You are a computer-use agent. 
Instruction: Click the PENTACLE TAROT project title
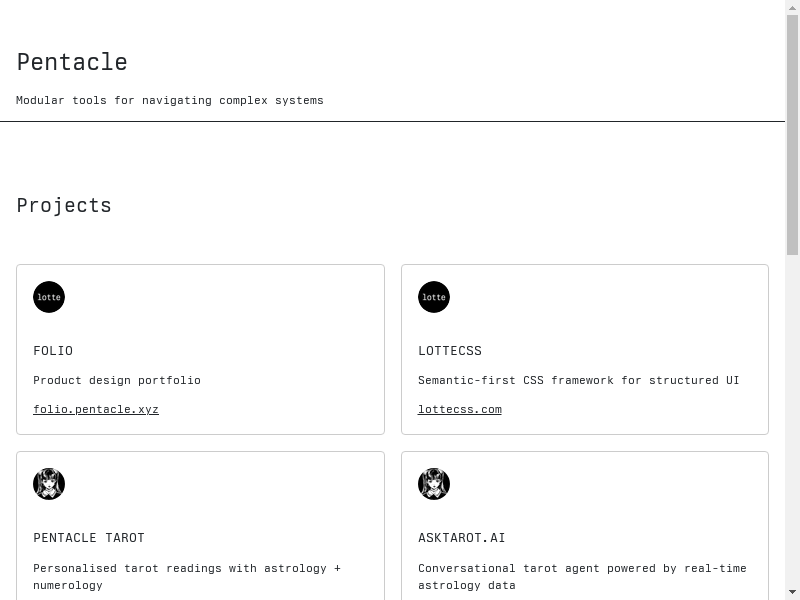(89, 538)
